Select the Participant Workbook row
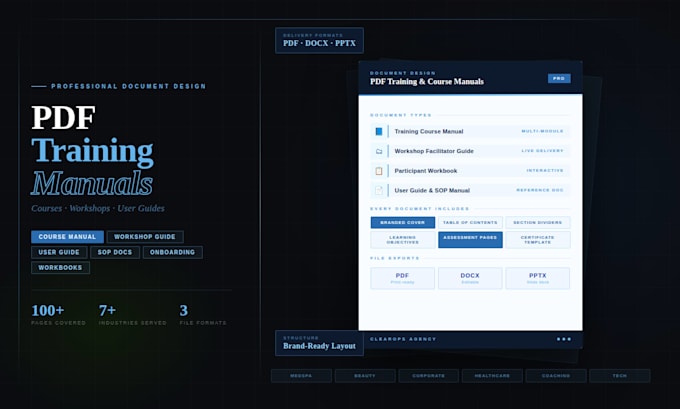The height and width of the screenshot is (409, 680). pyautogui.click(x=471, y=171)
